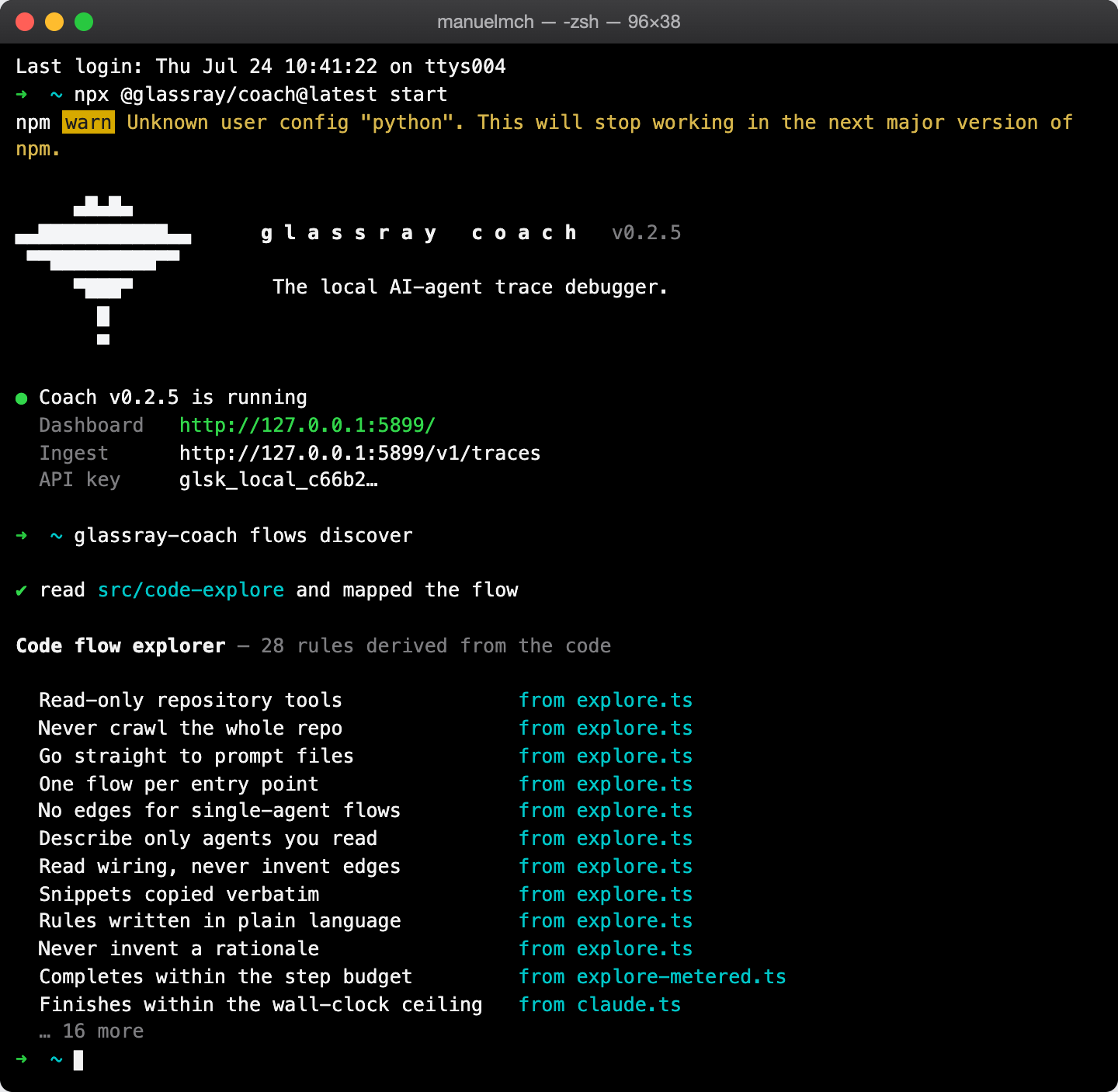Click the 'Last login: Thu Jul 24' line
This screenshot has width=1118, height=1092.
[261, 66]
